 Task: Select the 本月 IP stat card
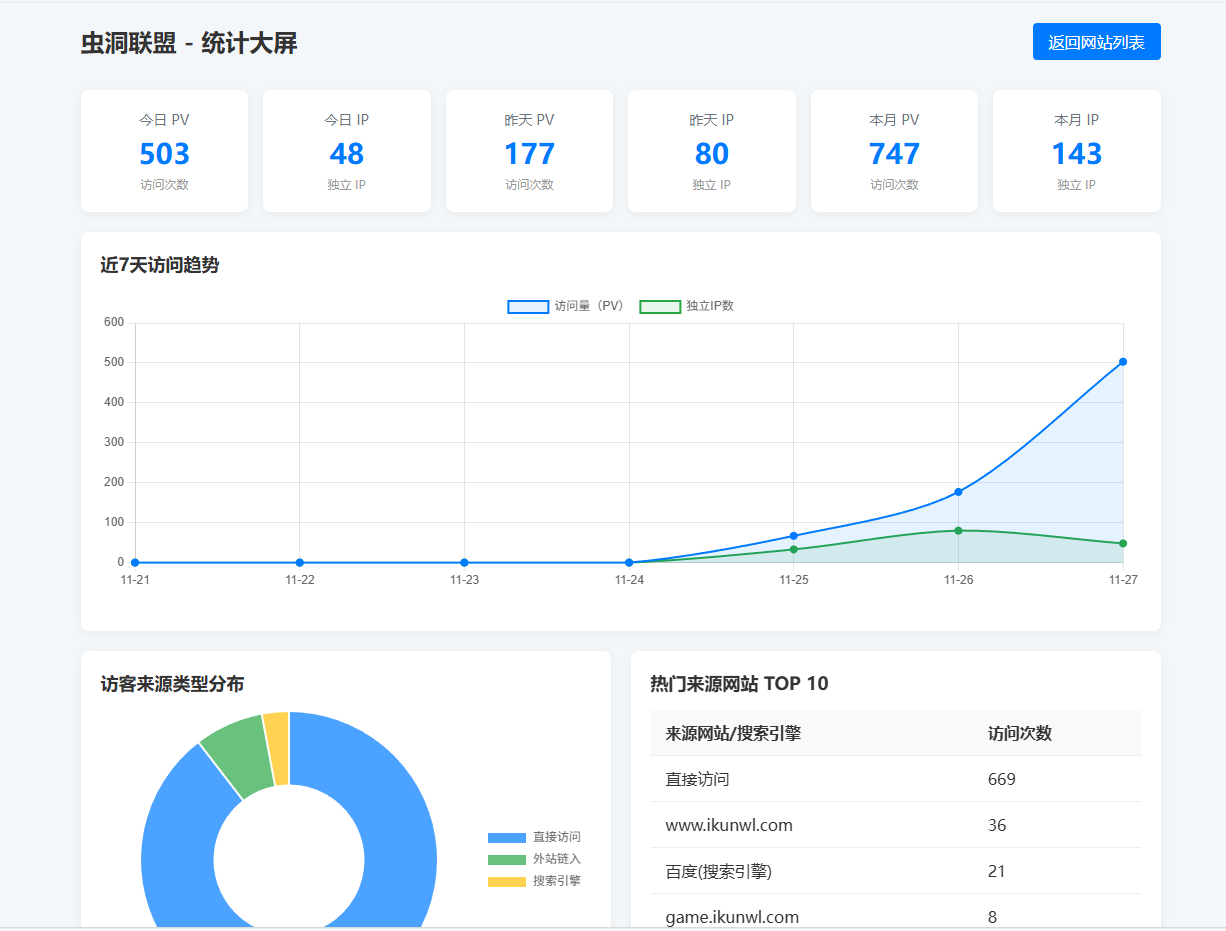click(1076, 151)
